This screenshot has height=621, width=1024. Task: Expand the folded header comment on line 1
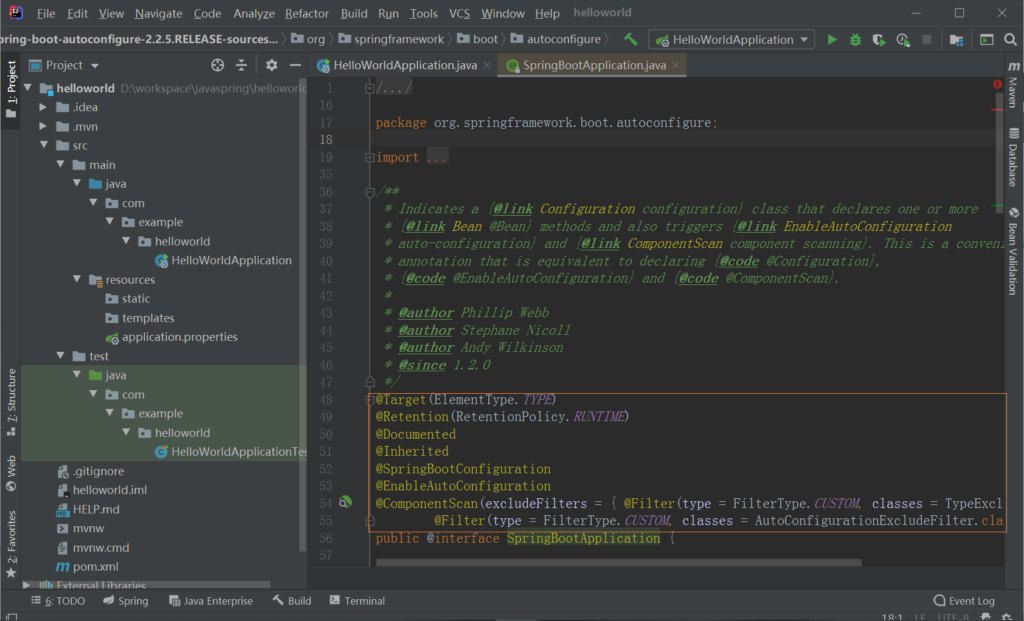tap(370, 88)
